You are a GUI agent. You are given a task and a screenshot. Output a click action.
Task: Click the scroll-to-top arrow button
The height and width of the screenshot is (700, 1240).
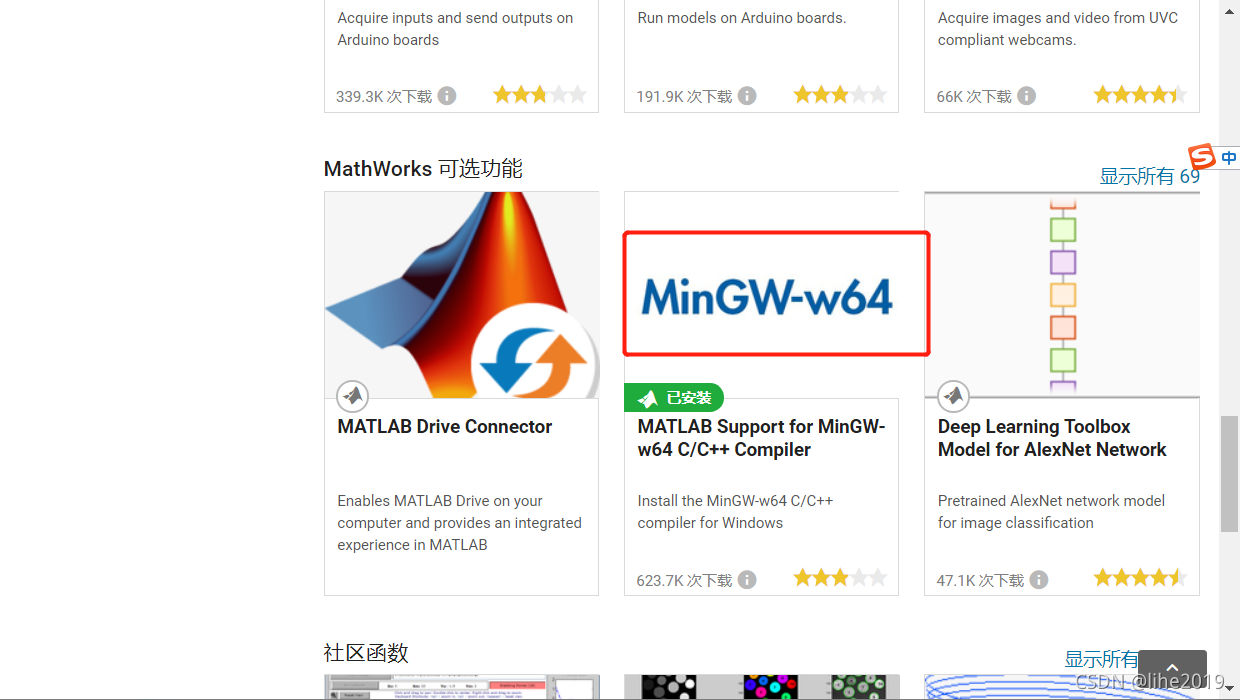tap(1172, 670)
